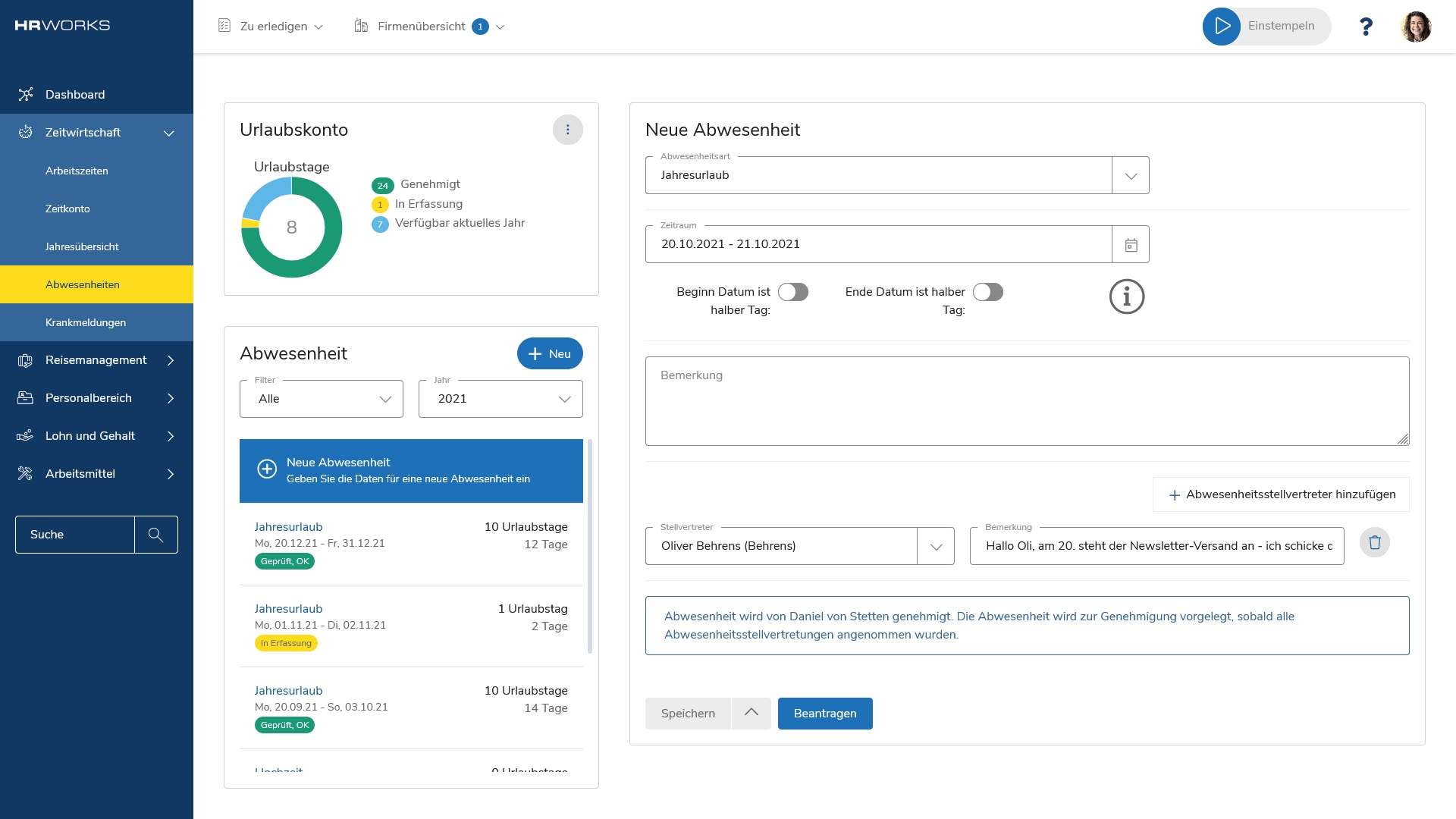Open Urlaubskonto three-dot options menu

pos(567,130)
